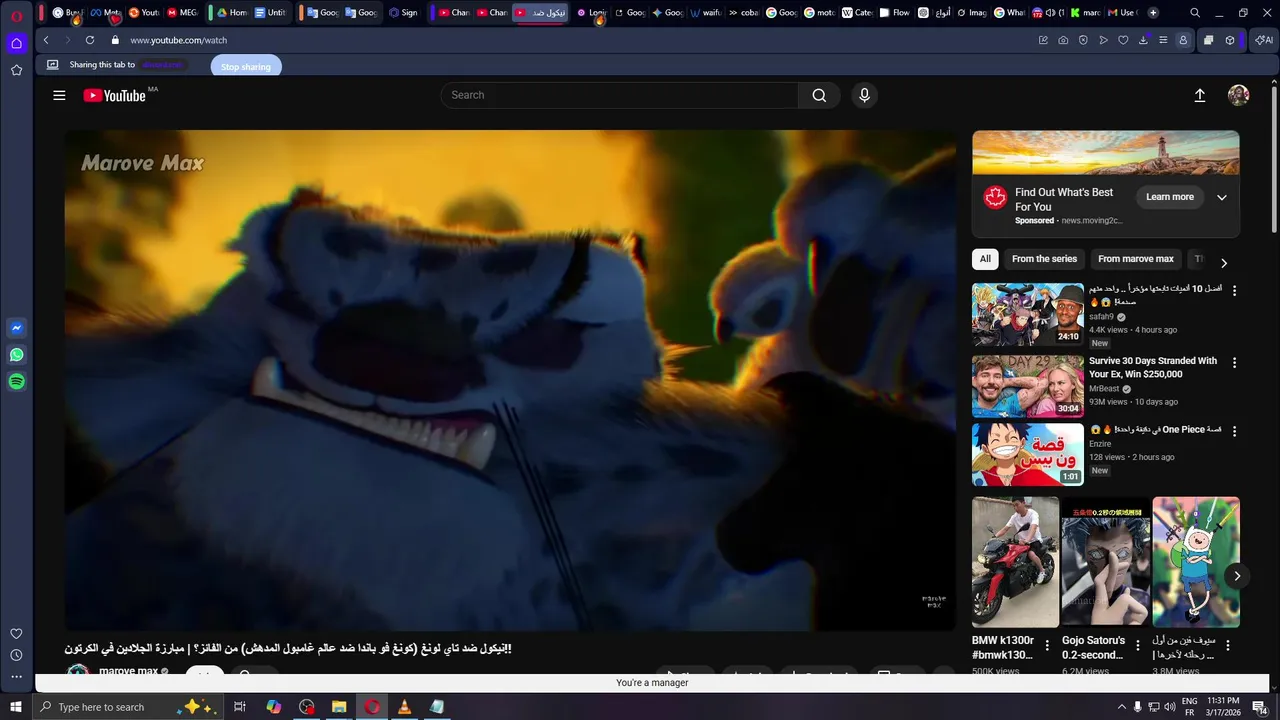Open safah9 video thumbnail with 24:10 duration

[x=1028, y=314]
